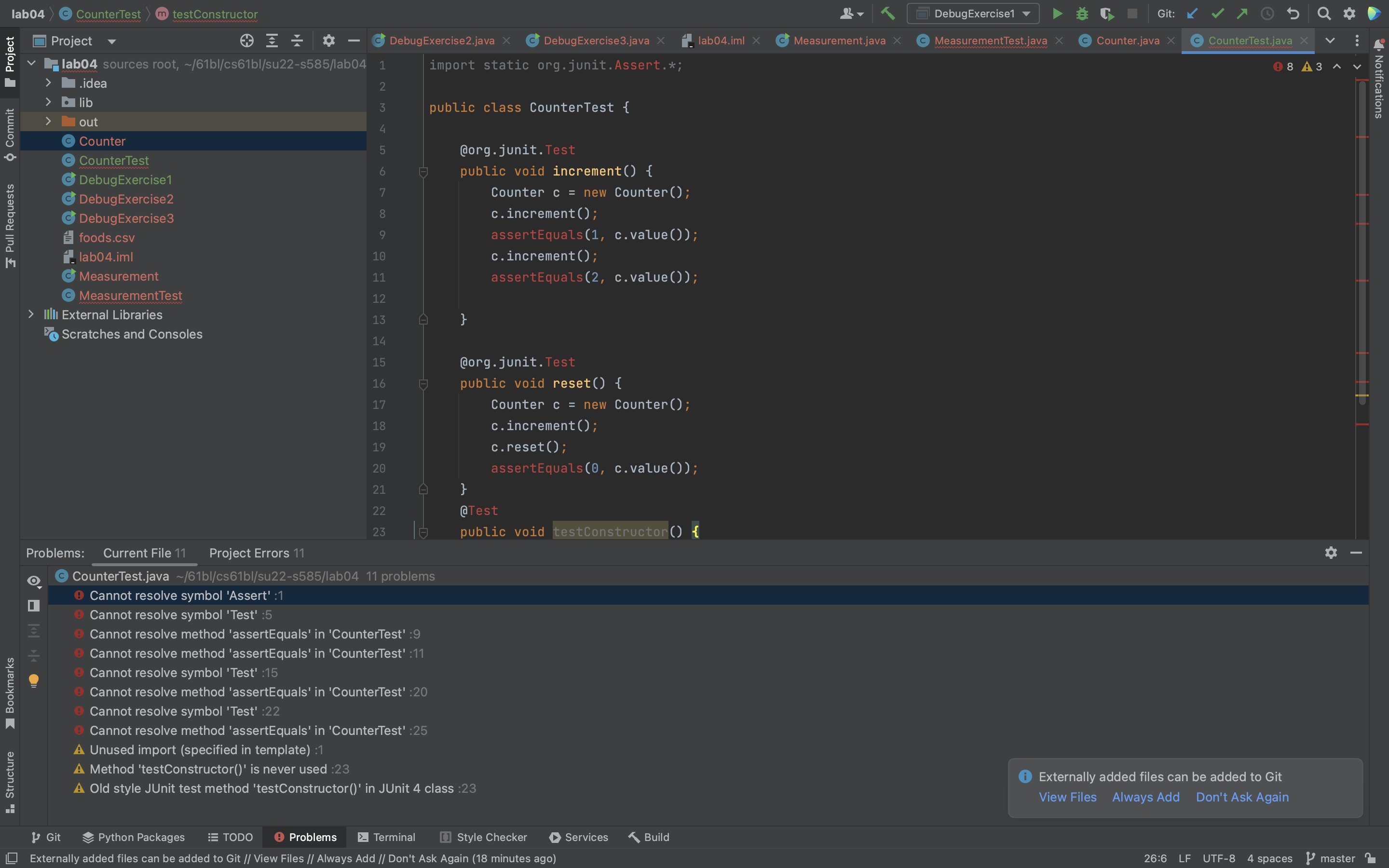Open the DebugExercise1 run configuration dropdown
The image size is (1389, 868).
pyautogui.click(x=973, y=14)
